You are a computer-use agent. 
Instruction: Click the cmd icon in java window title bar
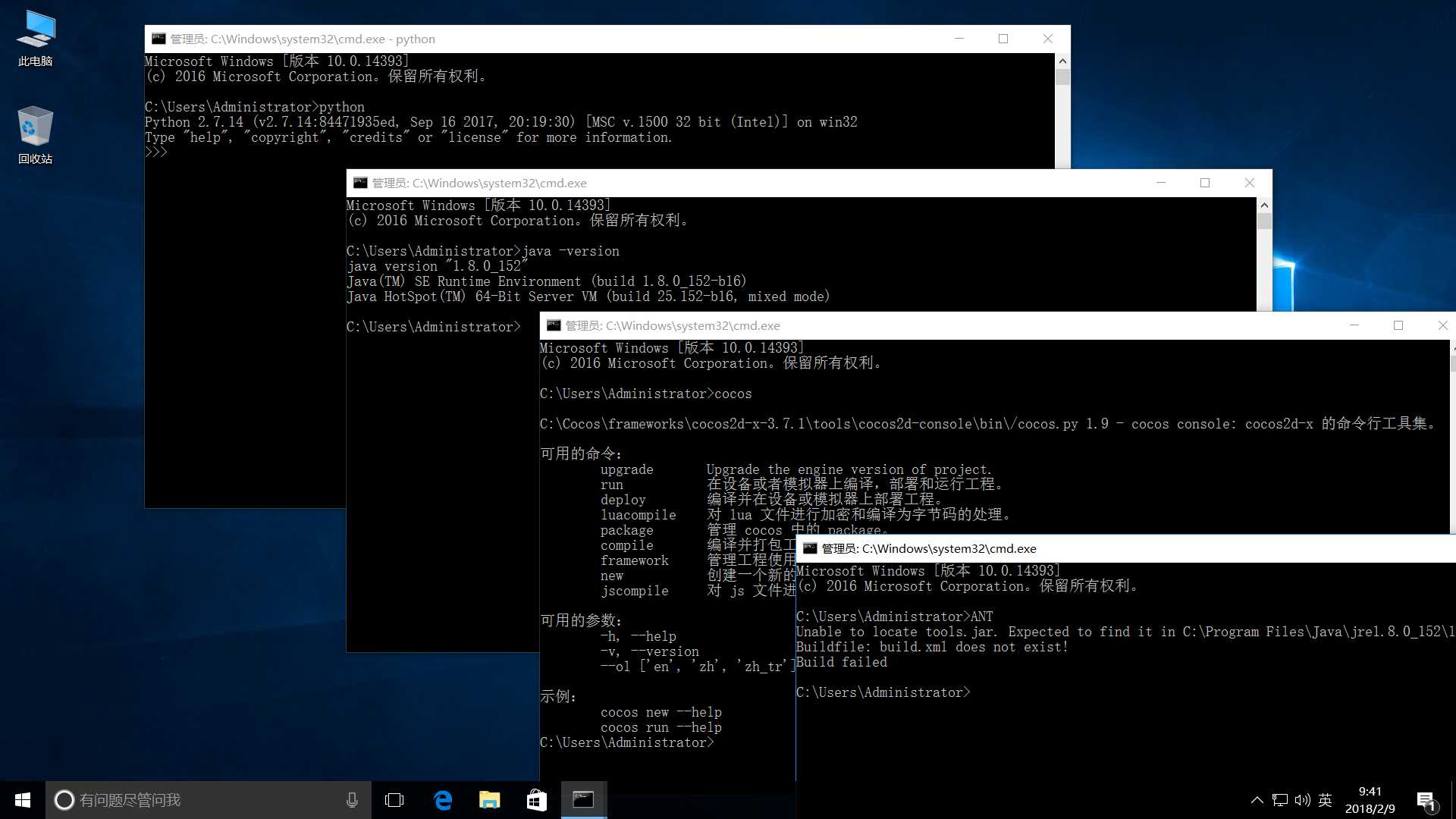(360, 183)
